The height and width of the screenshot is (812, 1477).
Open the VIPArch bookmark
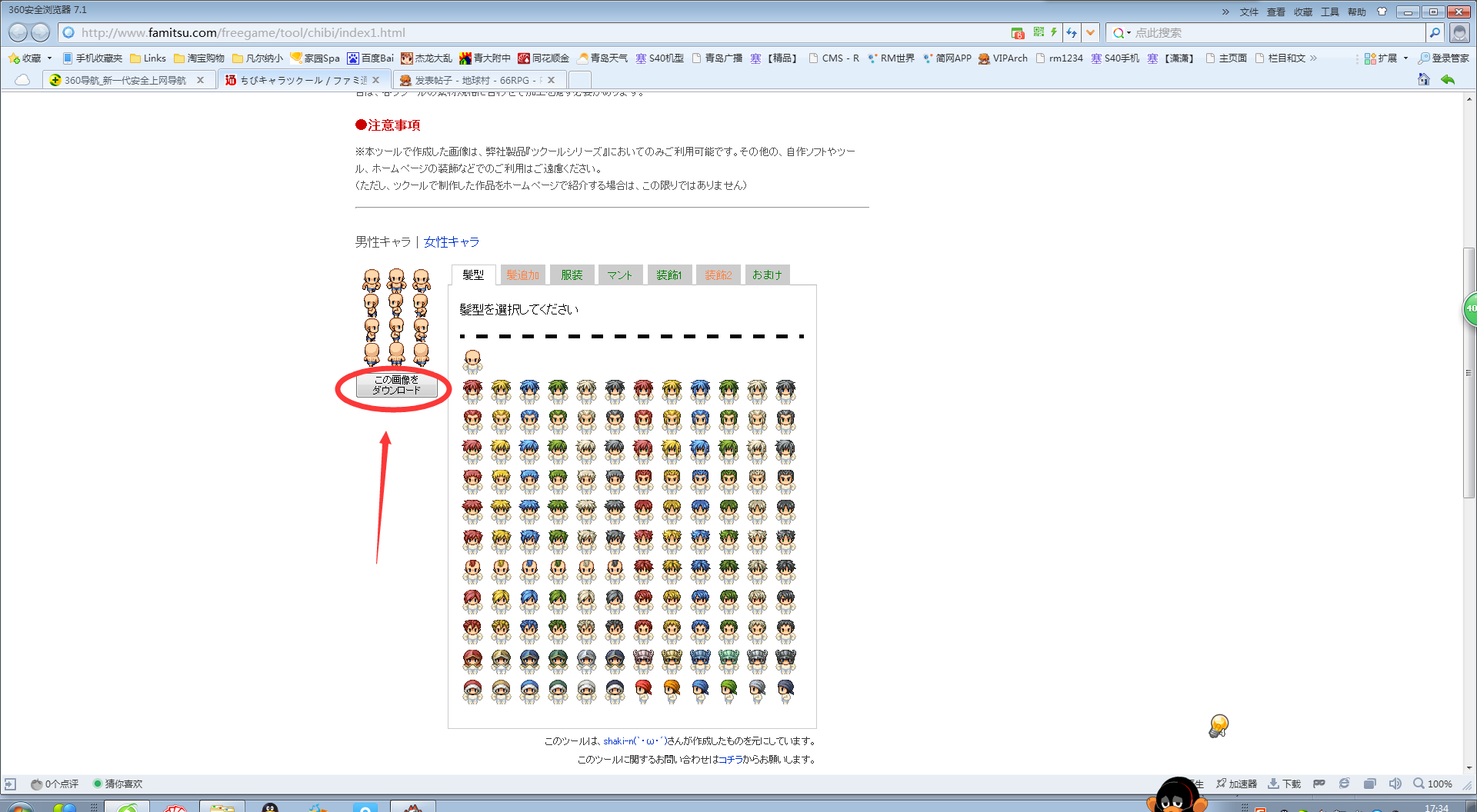click(x=1003, y=58)
